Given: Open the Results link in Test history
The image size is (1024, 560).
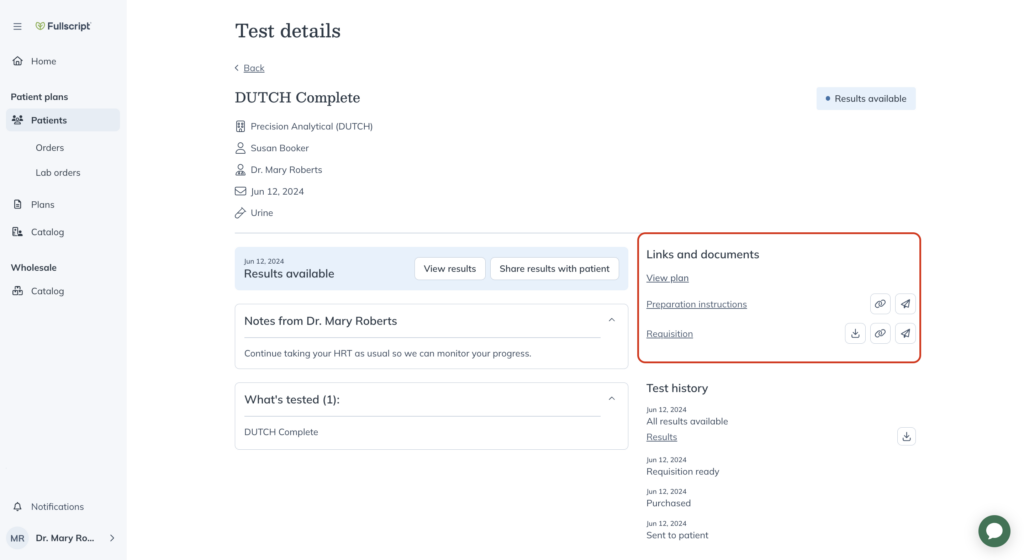Looking at the screenshot, I should pos(662,437).
